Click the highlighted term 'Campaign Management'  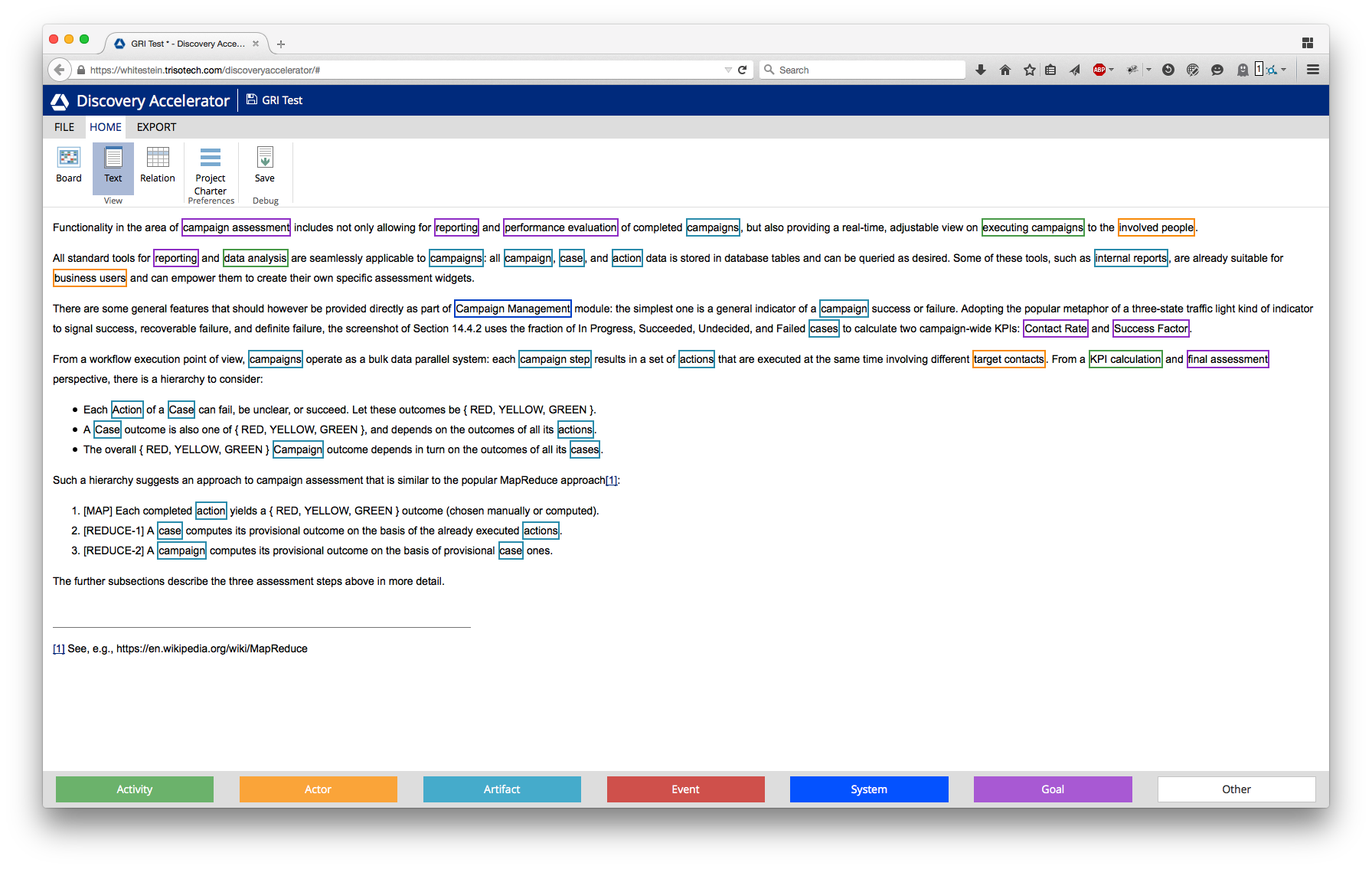click(x=512, y=309)
